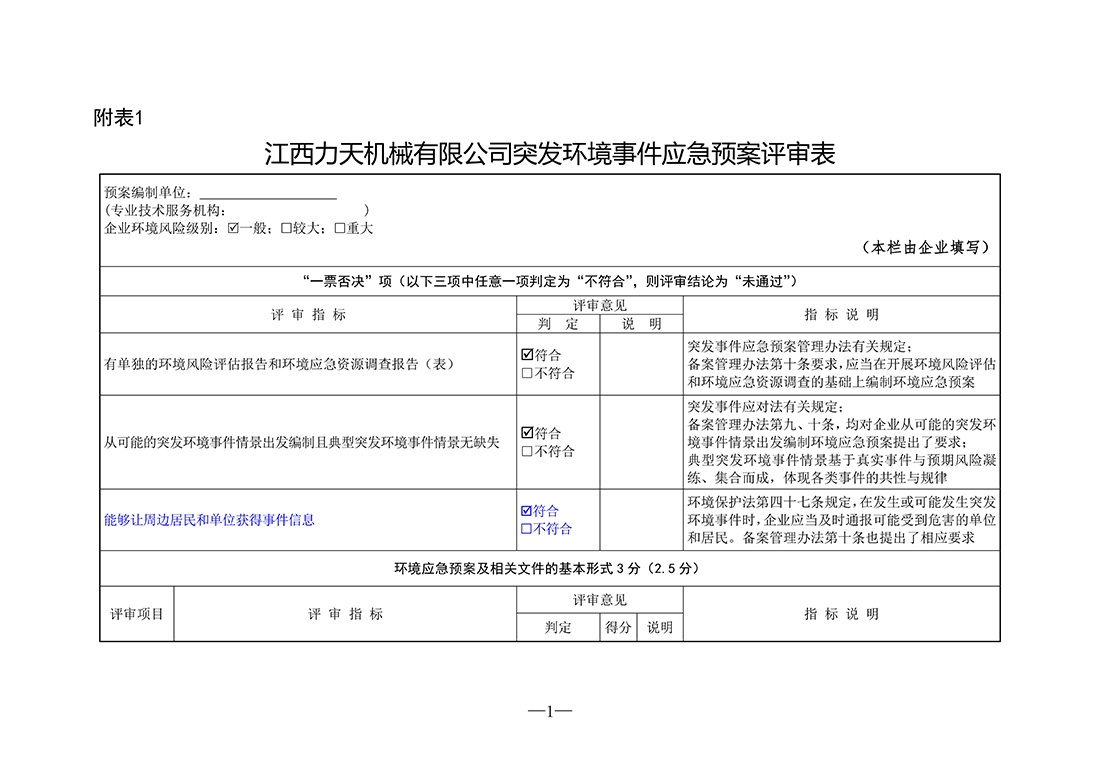Click empty 说明 cell in 环境风险评估报告 row
The height and width of the screenshot is (778, 1100).
(641, 364)
